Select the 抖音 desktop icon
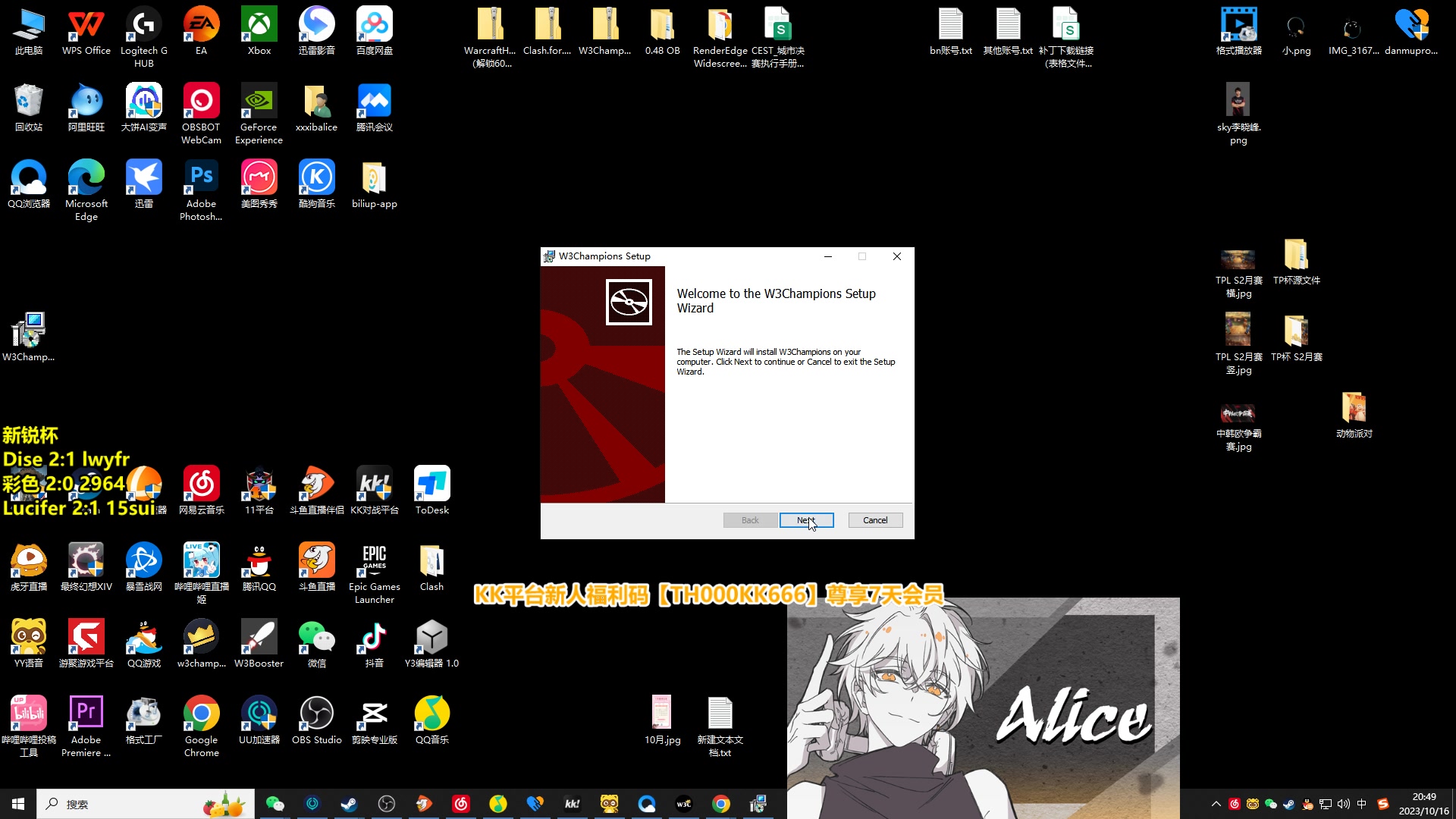Image resolution: width=1456 pixels, height=819 pixels. pos(375,645)
